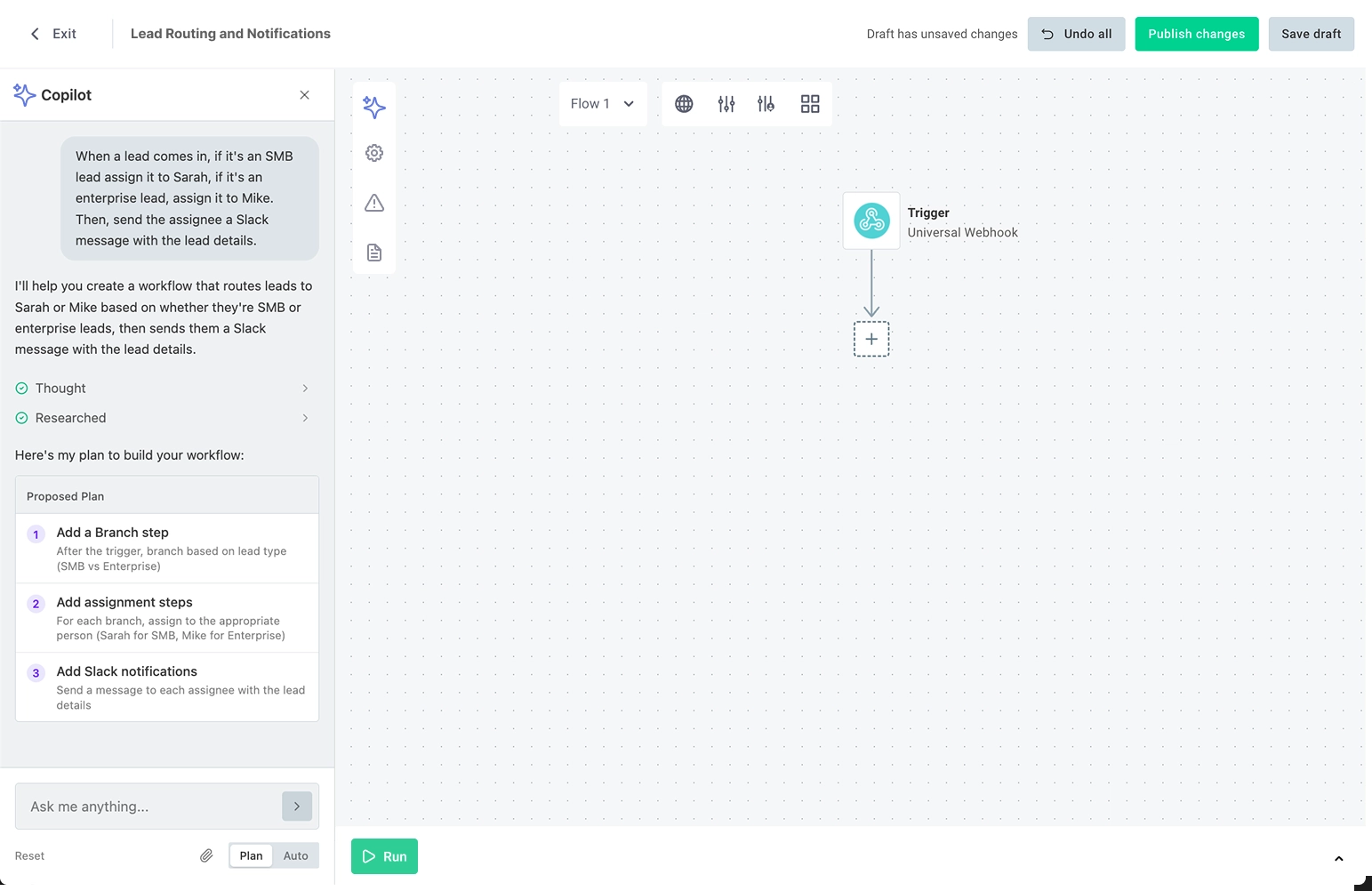Keep Copilot in Plan mode

tap(250, 855)
